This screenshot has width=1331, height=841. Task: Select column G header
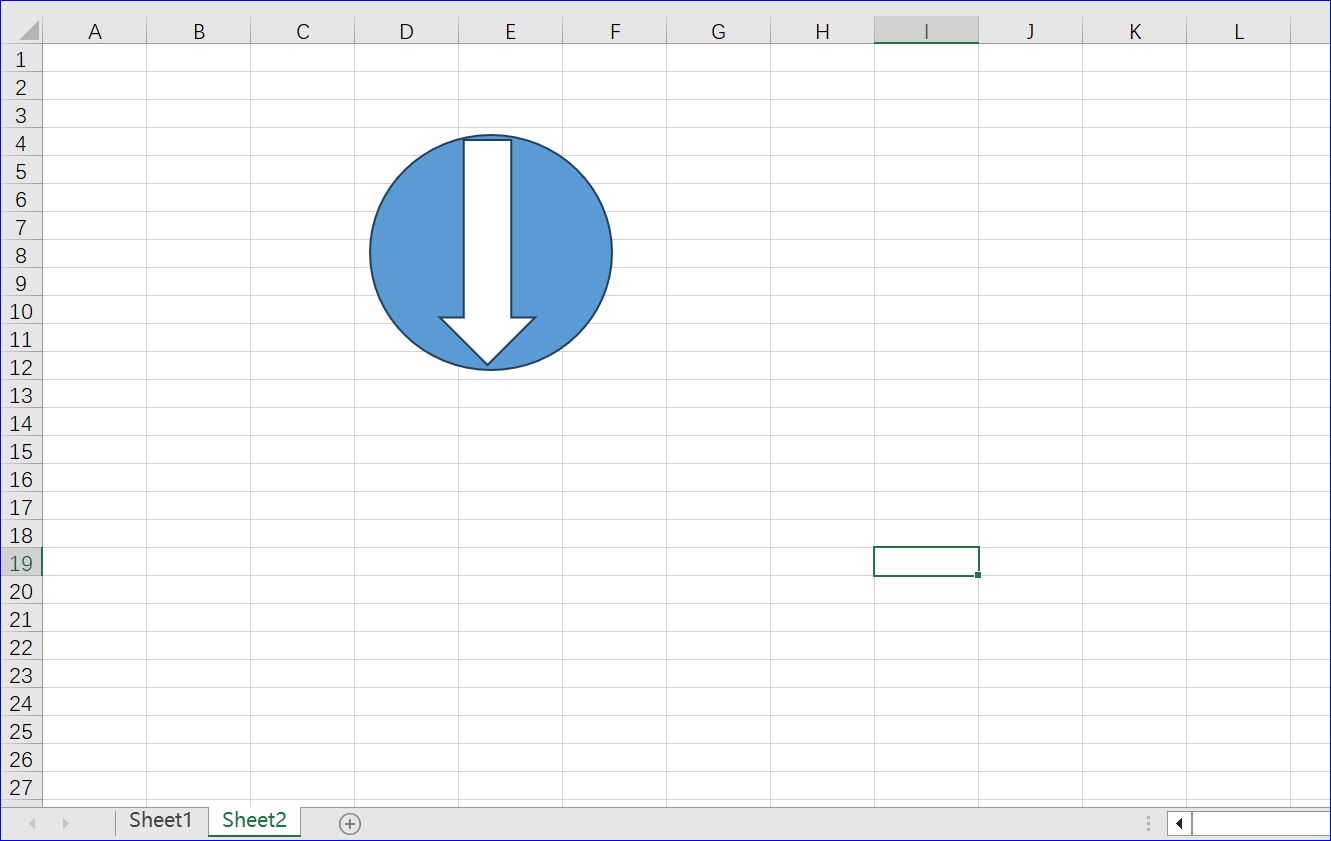tap(719, 31)
